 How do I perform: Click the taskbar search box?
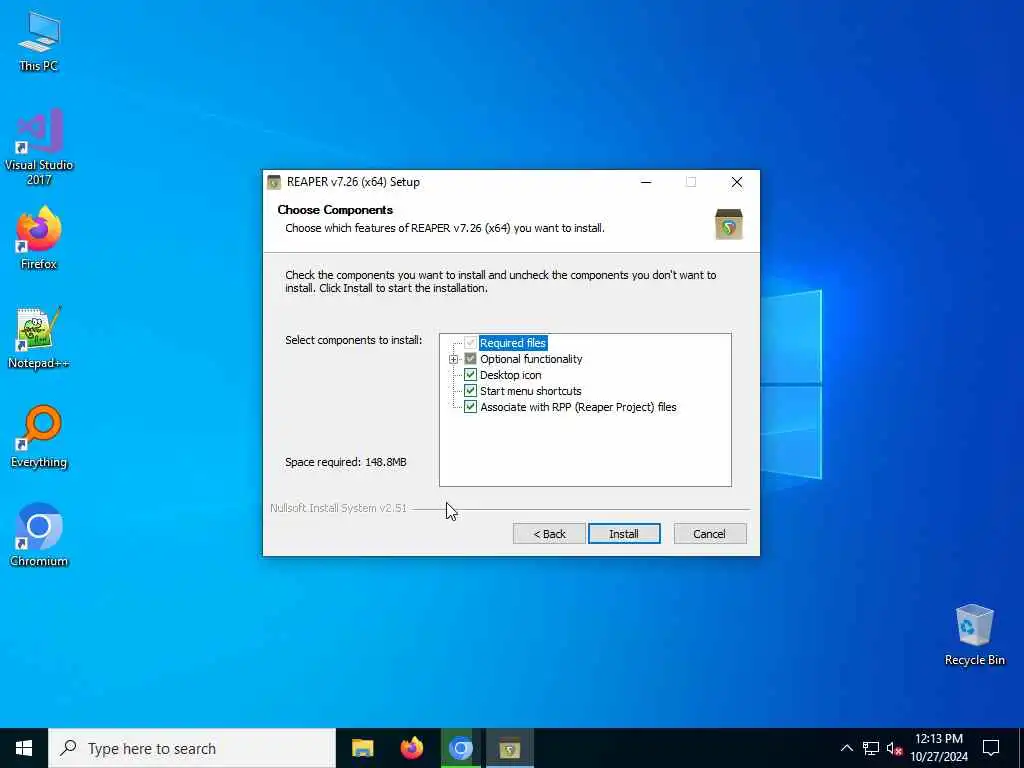tap(192, 748)
